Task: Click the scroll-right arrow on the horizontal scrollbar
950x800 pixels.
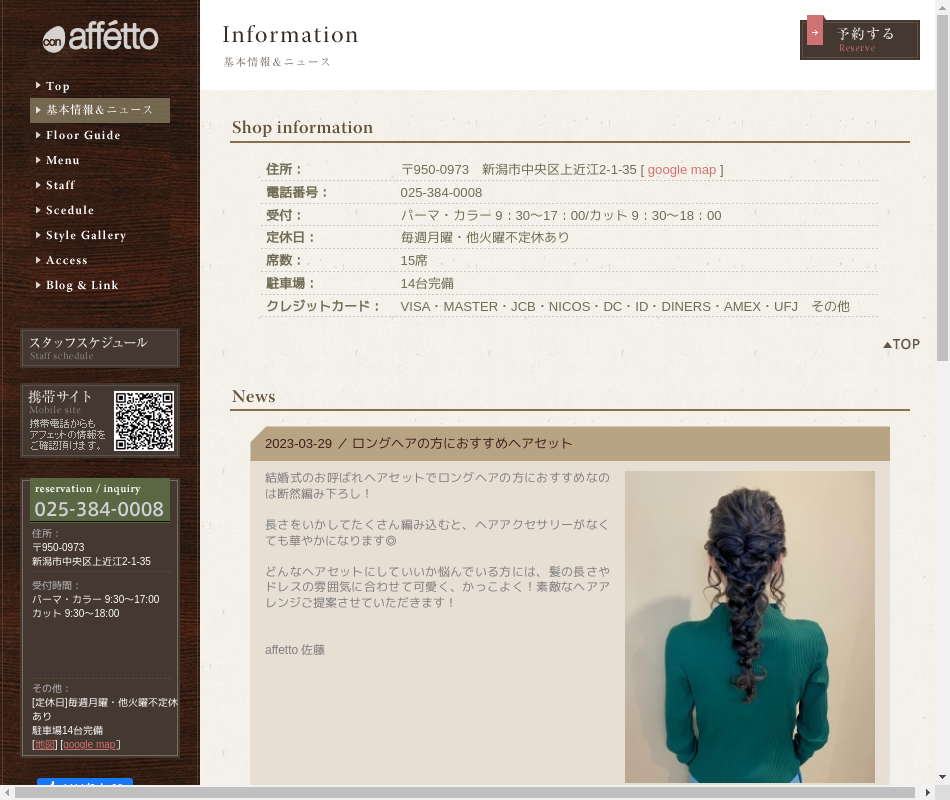Action: pyautogui.click(x=926, y=792)
